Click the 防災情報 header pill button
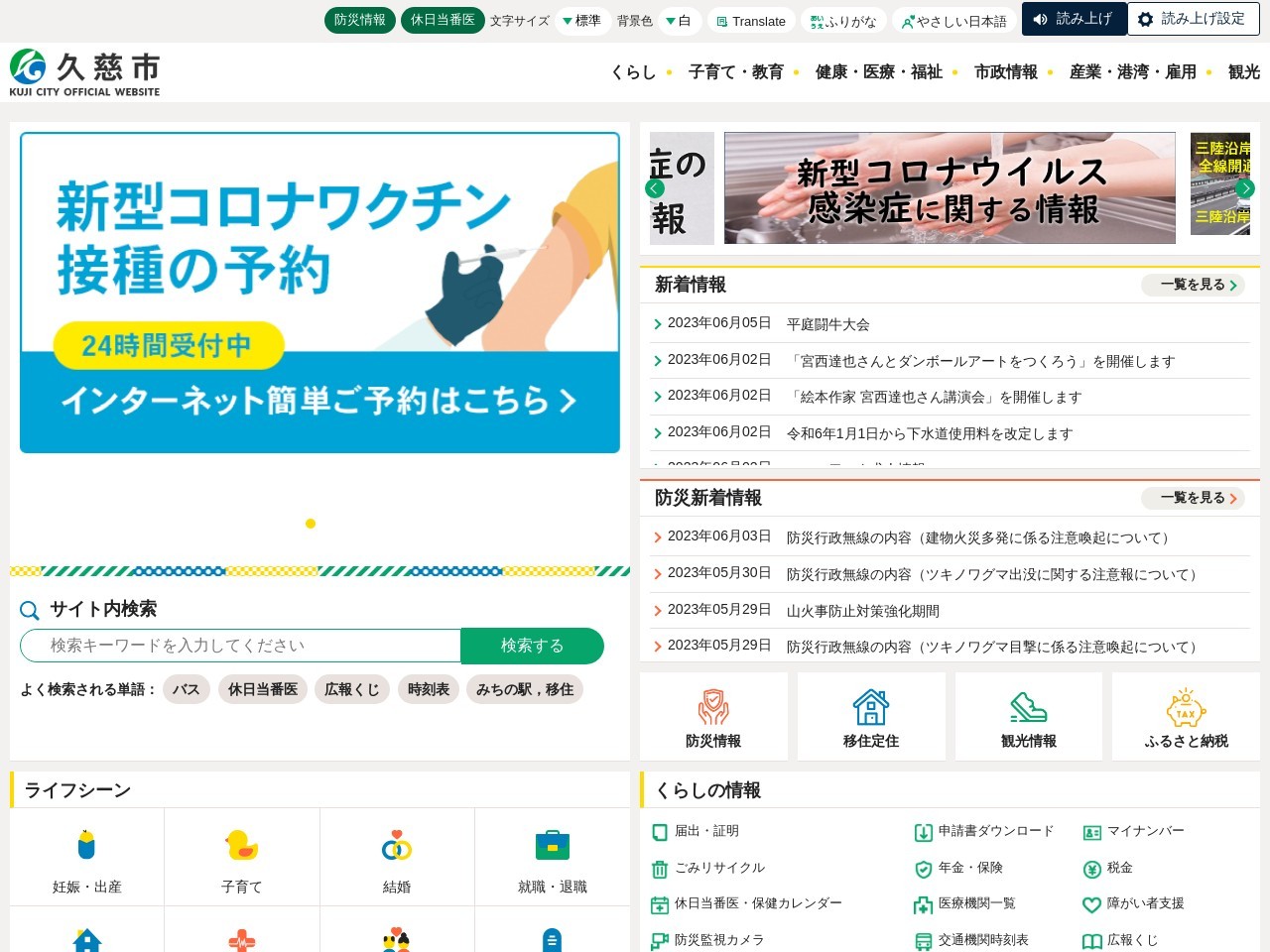Viewport: 1270px width, 952px height. (360, 20)
